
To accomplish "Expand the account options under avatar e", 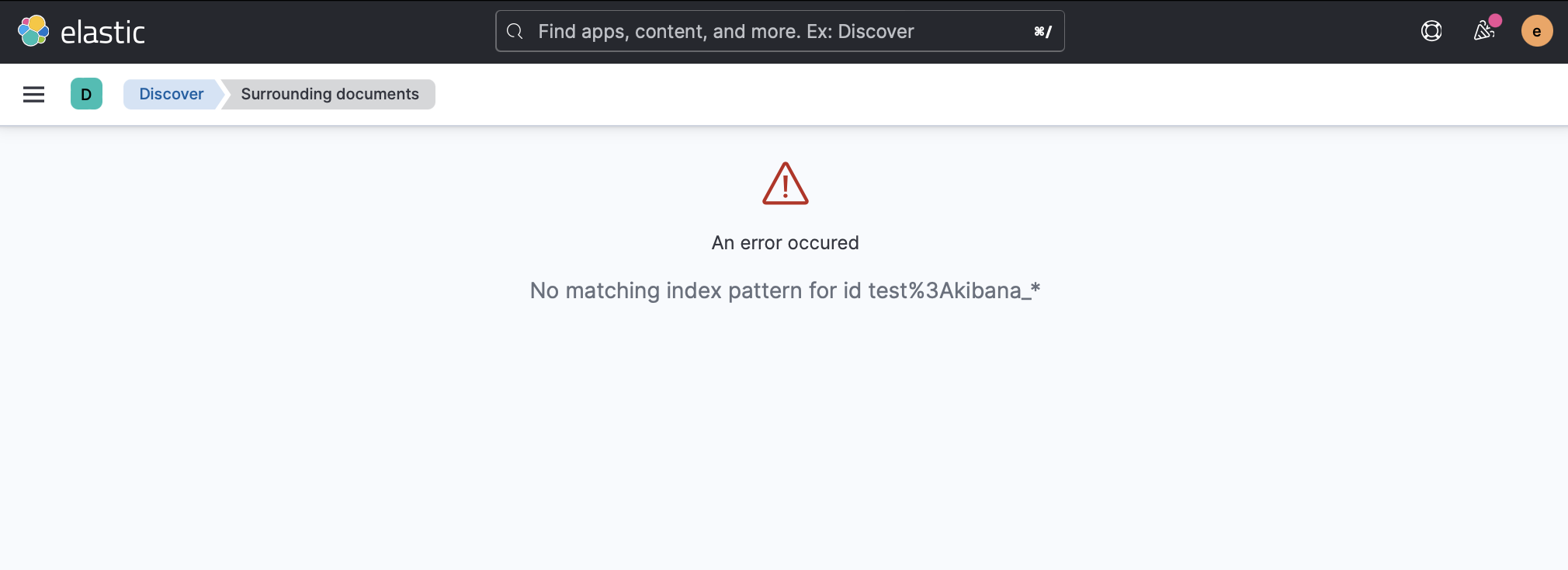I will 1535,31.
